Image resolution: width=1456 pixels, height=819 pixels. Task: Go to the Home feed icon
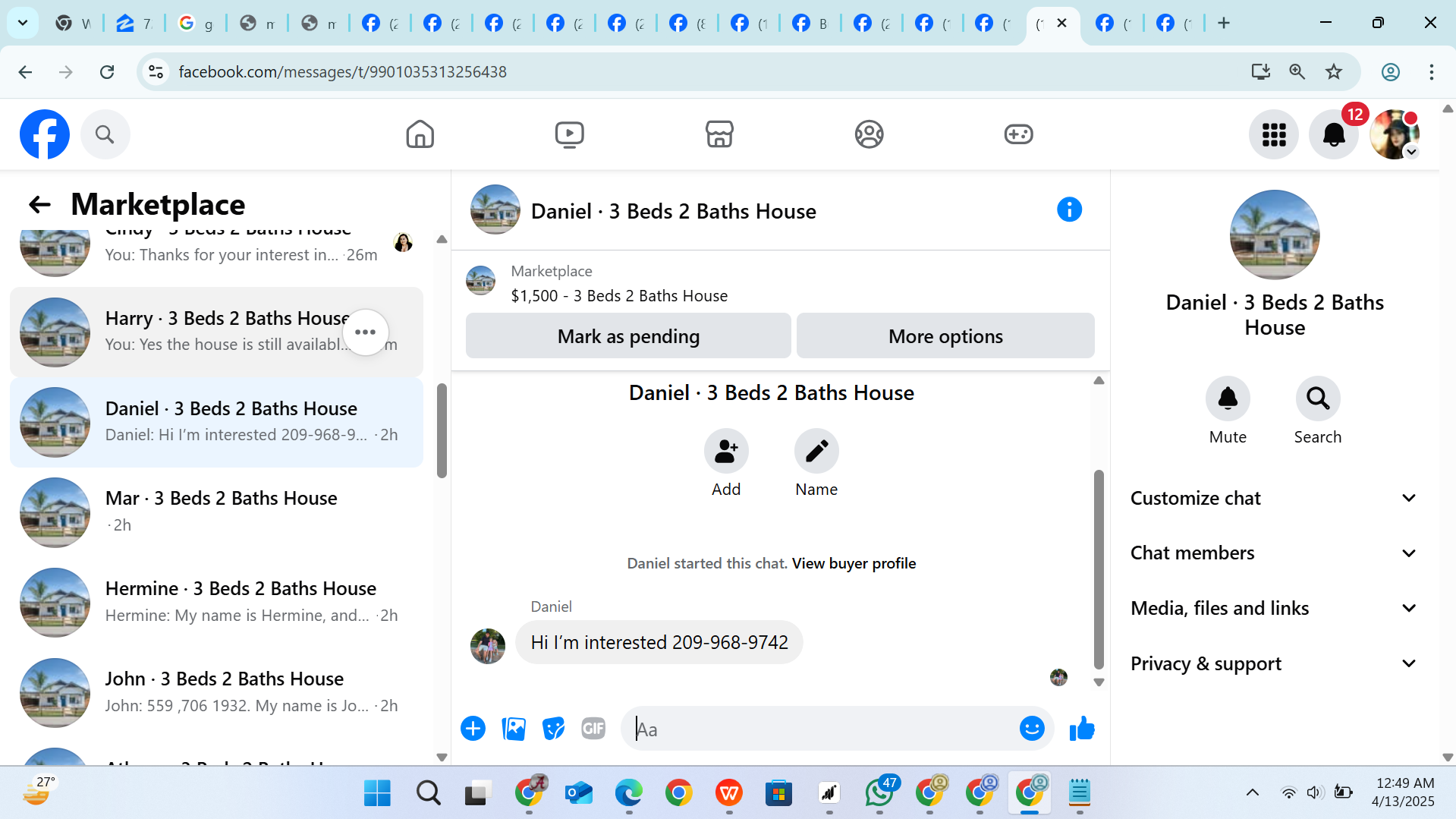pos(420,134)
